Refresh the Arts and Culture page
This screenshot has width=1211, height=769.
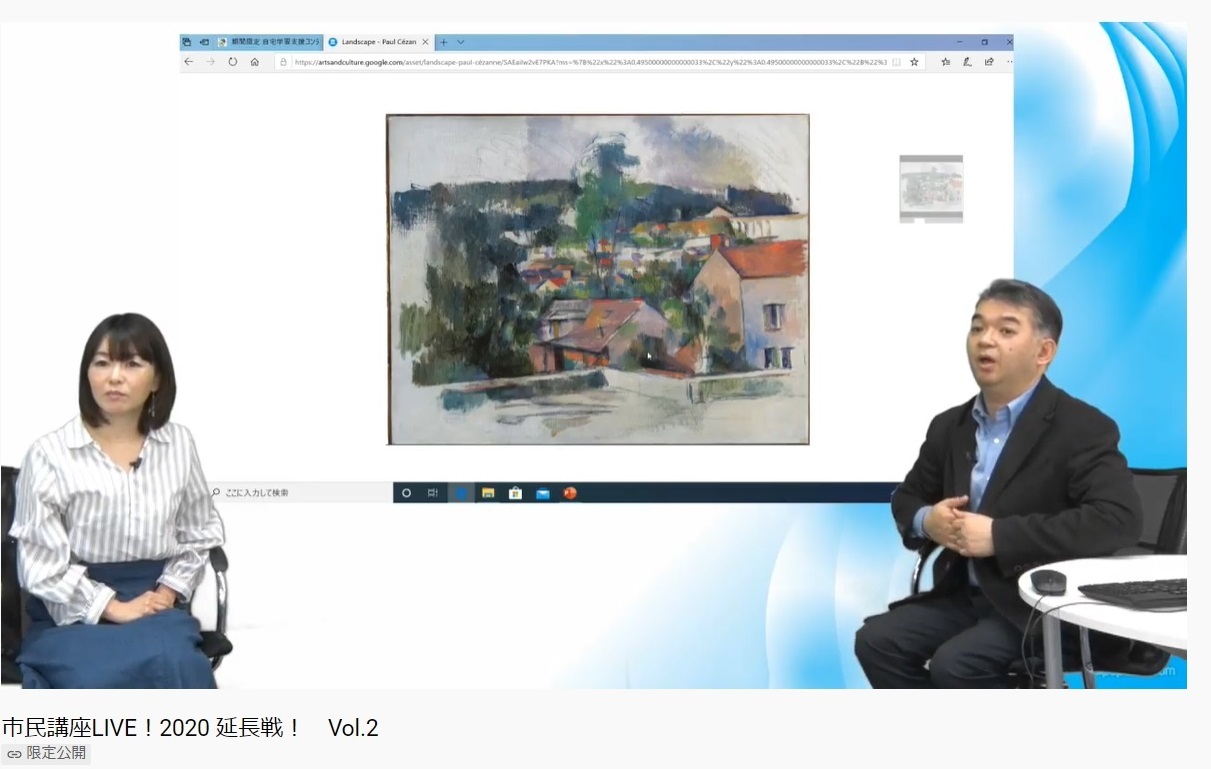[x=232, y=62]
